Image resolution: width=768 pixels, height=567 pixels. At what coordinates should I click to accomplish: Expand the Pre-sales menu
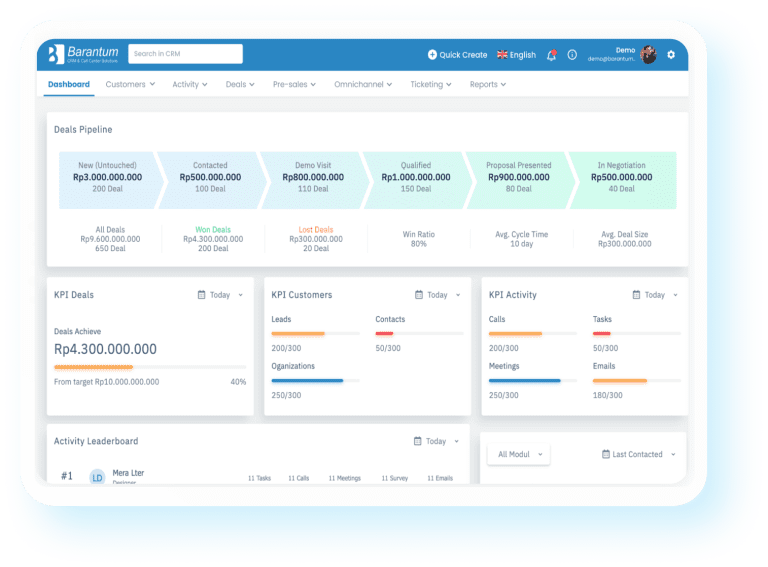click(x=294, y=84)
